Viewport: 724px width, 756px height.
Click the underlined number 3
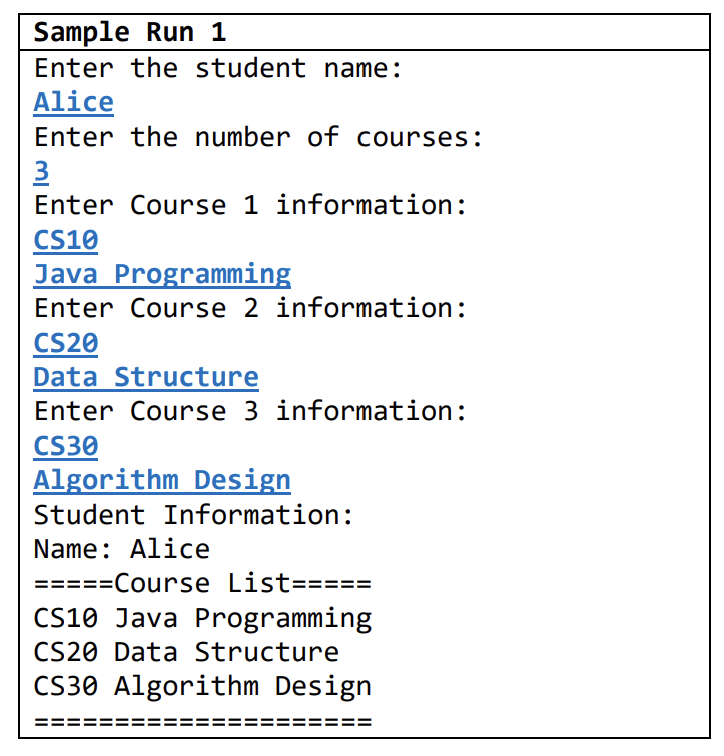[41, 171]
